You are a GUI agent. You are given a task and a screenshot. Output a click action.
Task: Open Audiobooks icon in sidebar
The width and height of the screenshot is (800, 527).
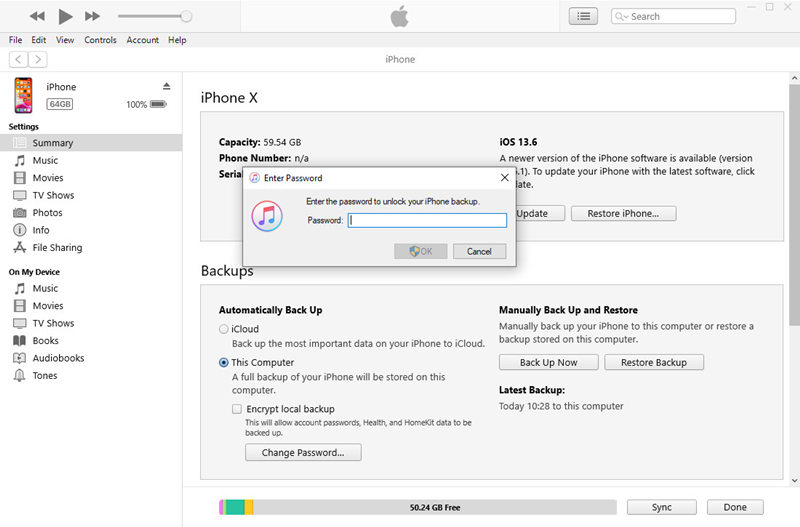pyautogui.click(x=19, y=358)
